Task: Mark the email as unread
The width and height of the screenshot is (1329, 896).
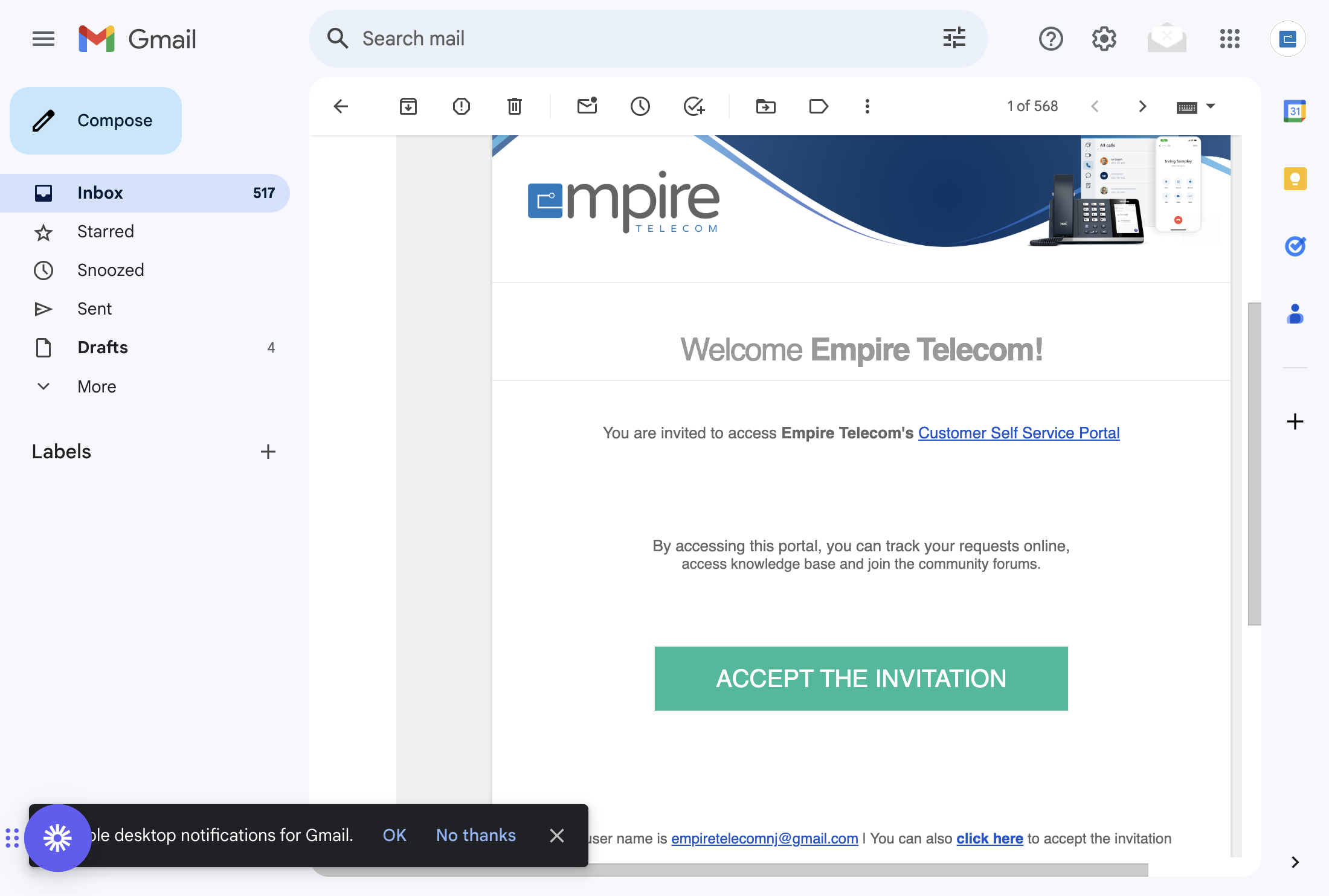Action: click(587, 106)
